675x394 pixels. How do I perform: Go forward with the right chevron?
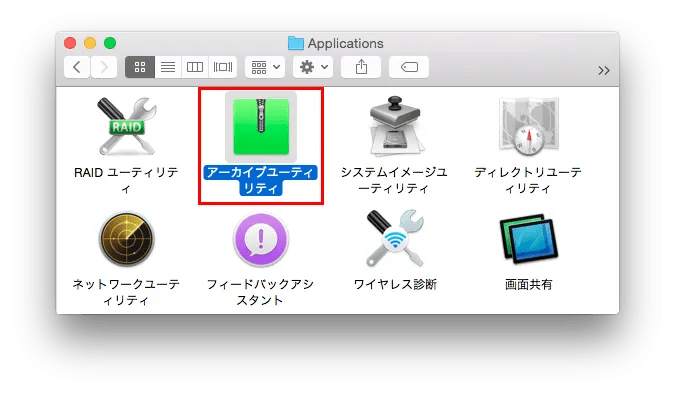point(104,67)
